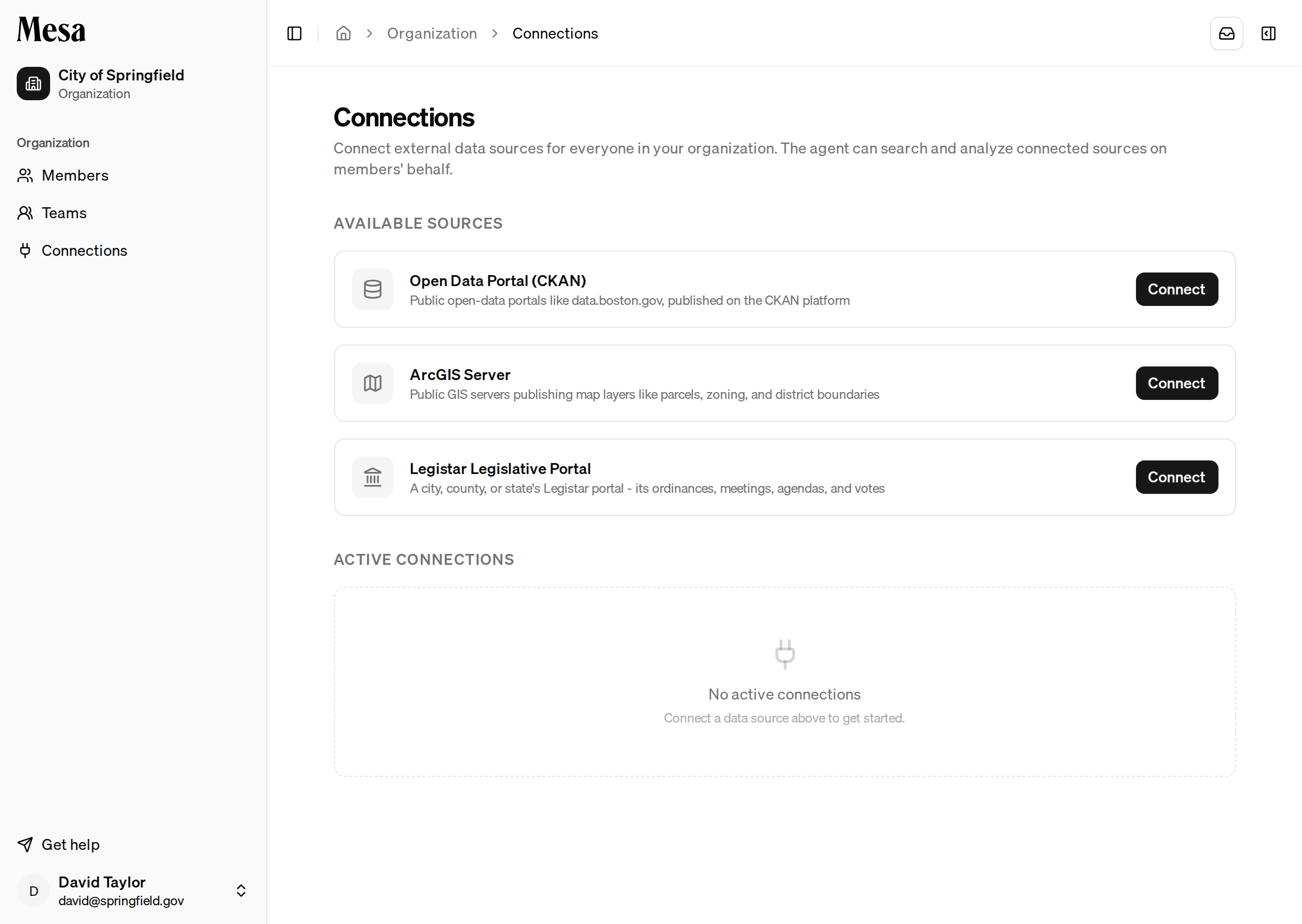
Task: Click the Public GIS servers description text
Action: [645, 394]
